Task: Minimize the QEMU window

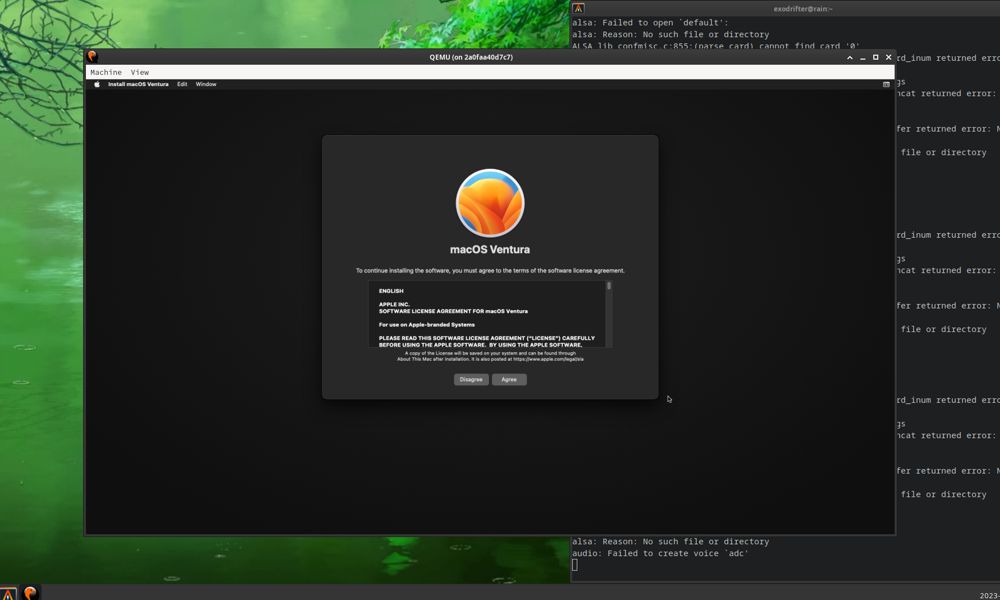Action: click(862, 57)
